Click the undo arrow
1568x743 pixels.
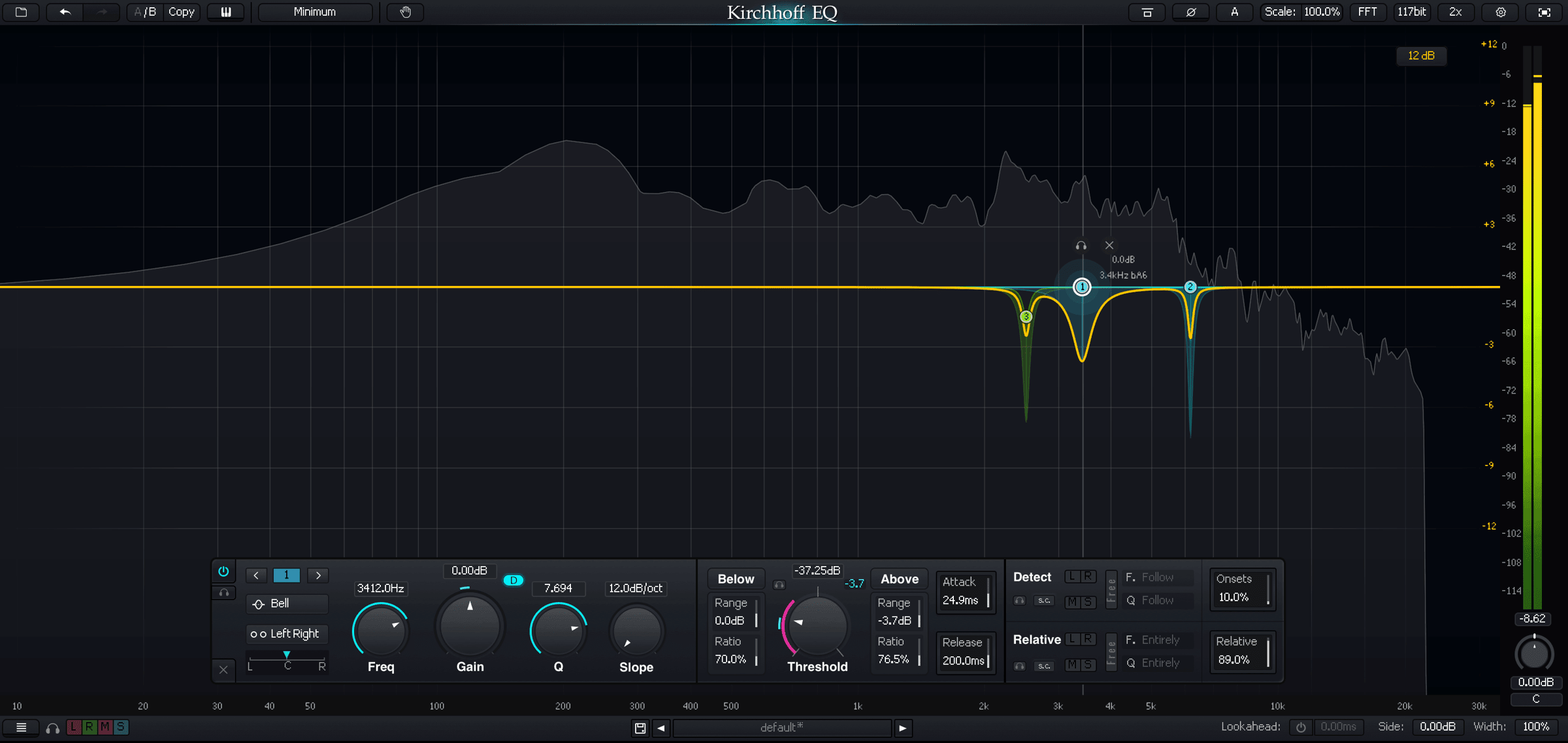[x=65, y=12]
